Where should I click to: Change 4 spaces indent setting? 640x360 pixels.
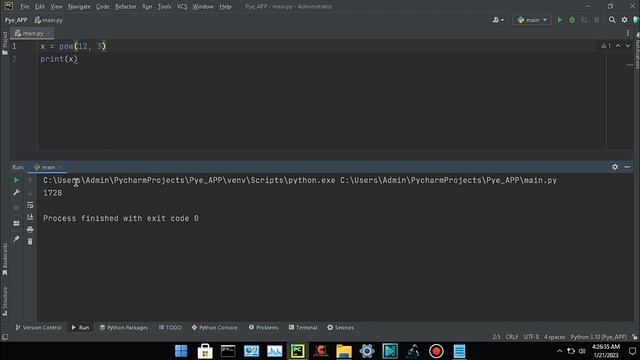click(x=554, y=337)
